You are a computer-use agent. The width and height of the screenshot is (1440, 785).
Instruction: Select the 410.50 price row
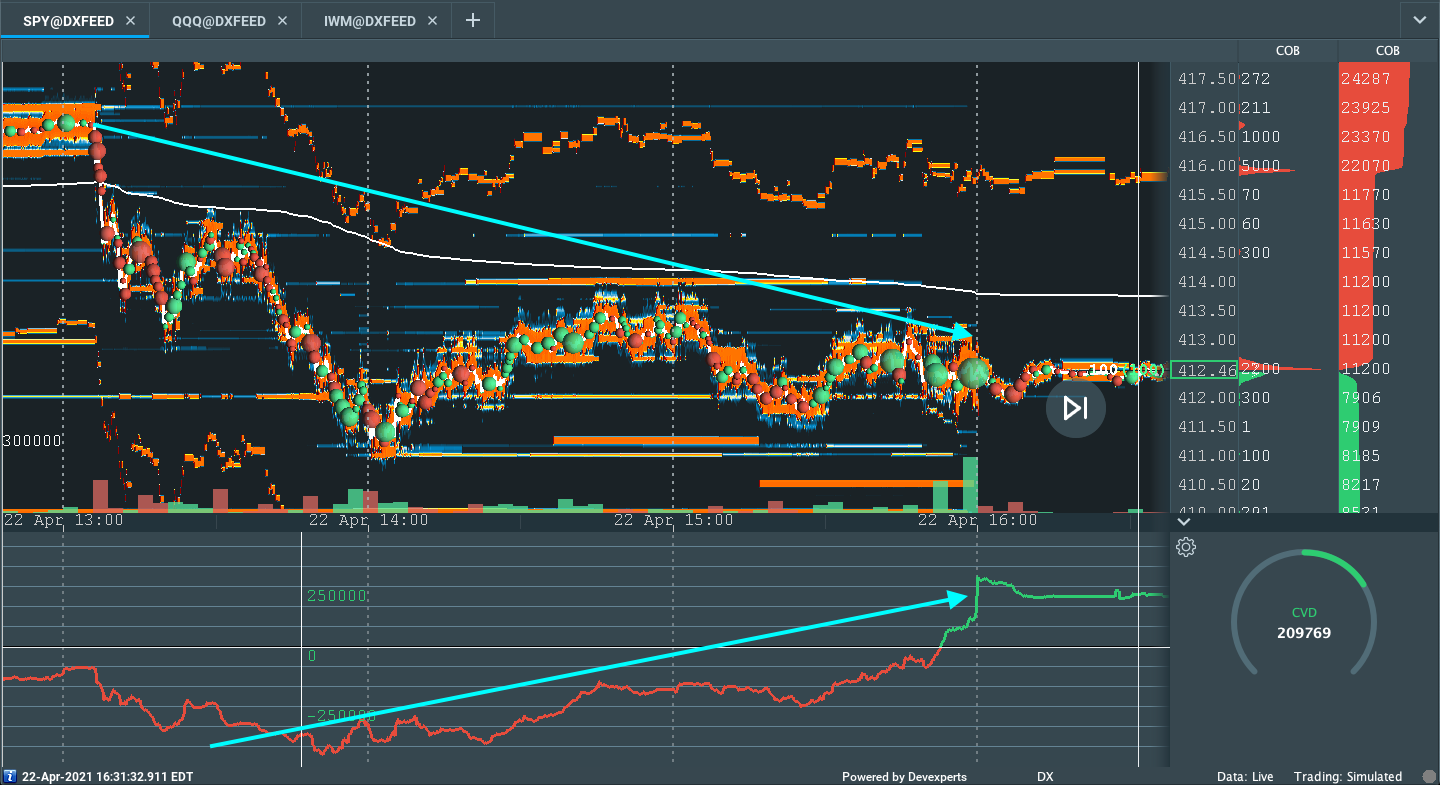(1208, 485)
